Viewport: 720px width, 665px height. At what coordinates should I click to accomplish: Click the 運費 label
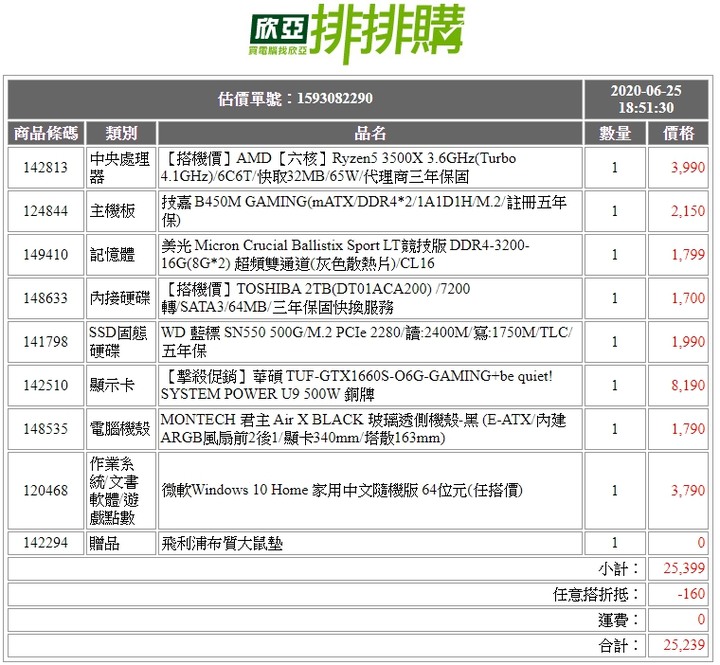(x=619, y=620)
